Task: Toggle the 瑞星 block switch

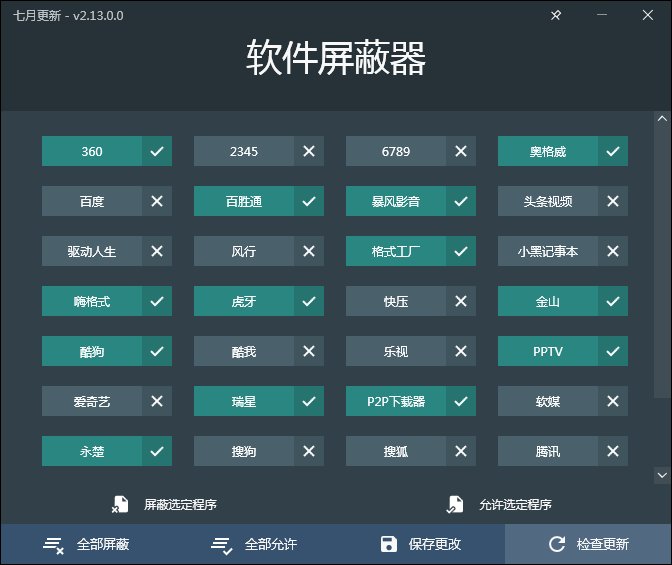Action: [x=259, y=401]
